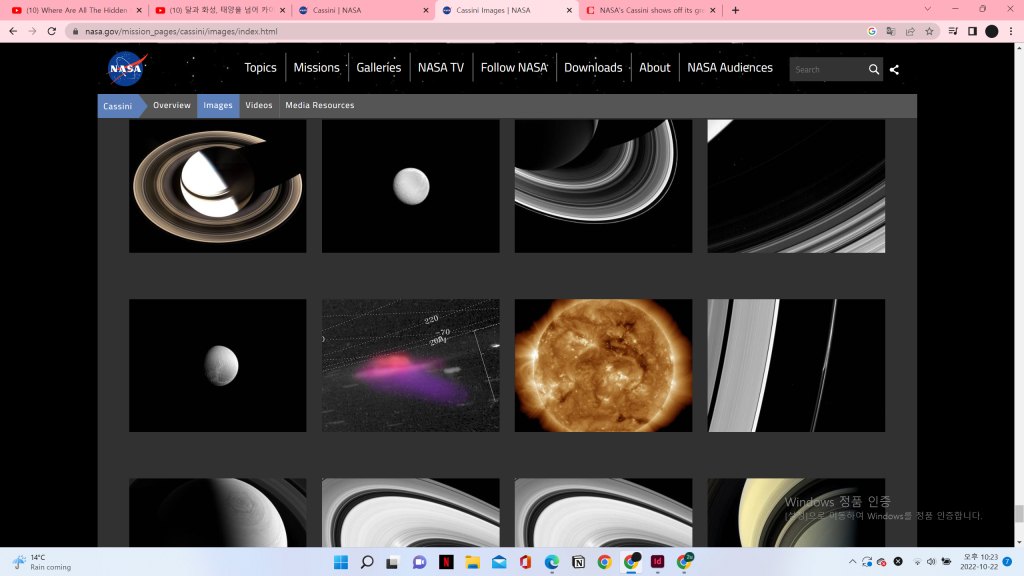
Task: Open Notion from the taskbar
Action: point(578,562)
